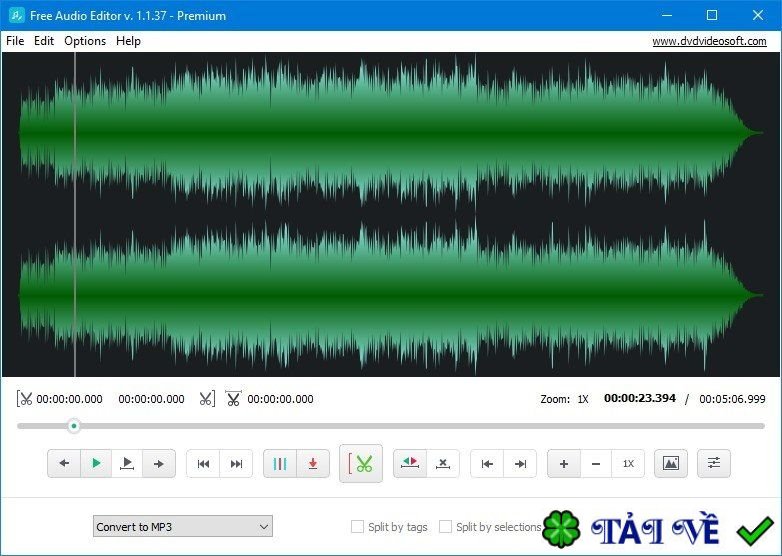Click the invert selection red-green arrows icon
The image size is (782, 556).
[410, 463]
